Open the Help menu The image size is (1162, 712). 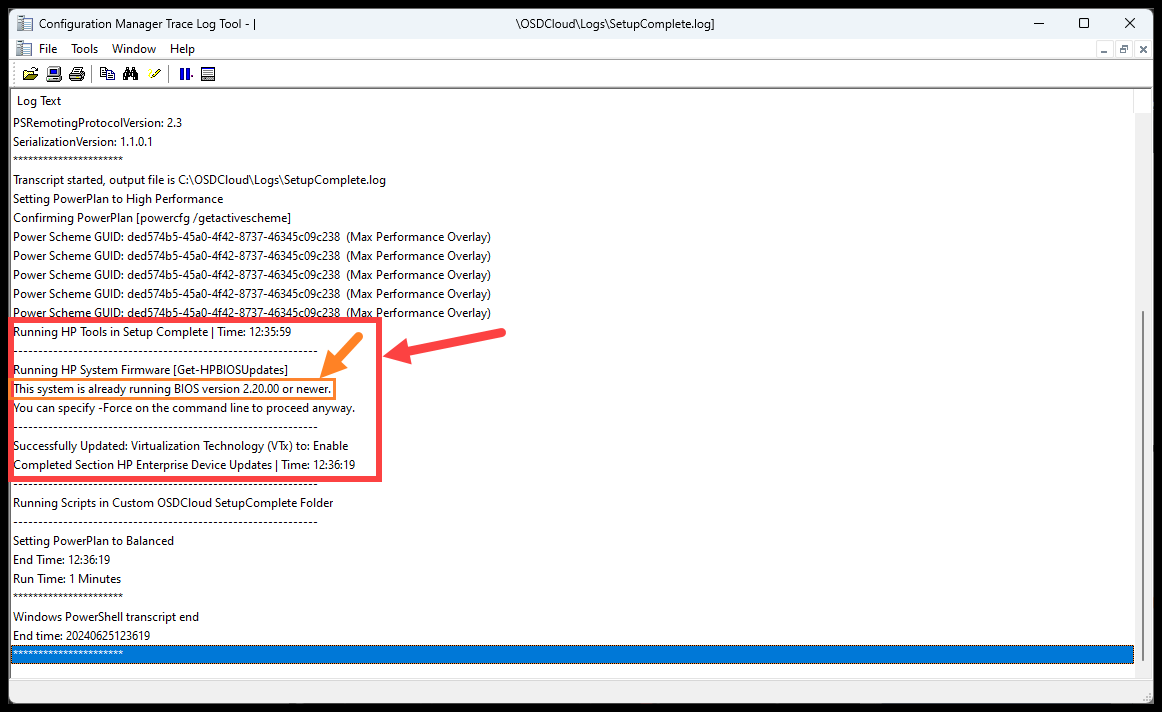[182, 49]
